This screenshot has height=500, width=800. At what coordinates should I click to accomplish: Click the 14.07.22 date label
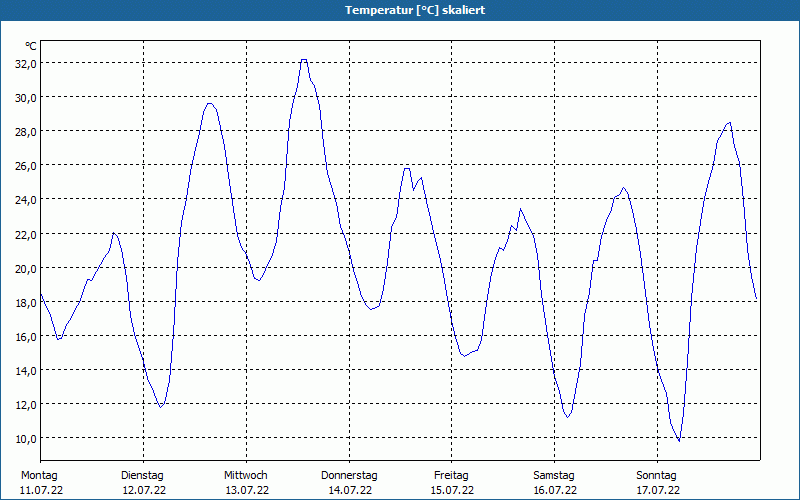(350, 490)
